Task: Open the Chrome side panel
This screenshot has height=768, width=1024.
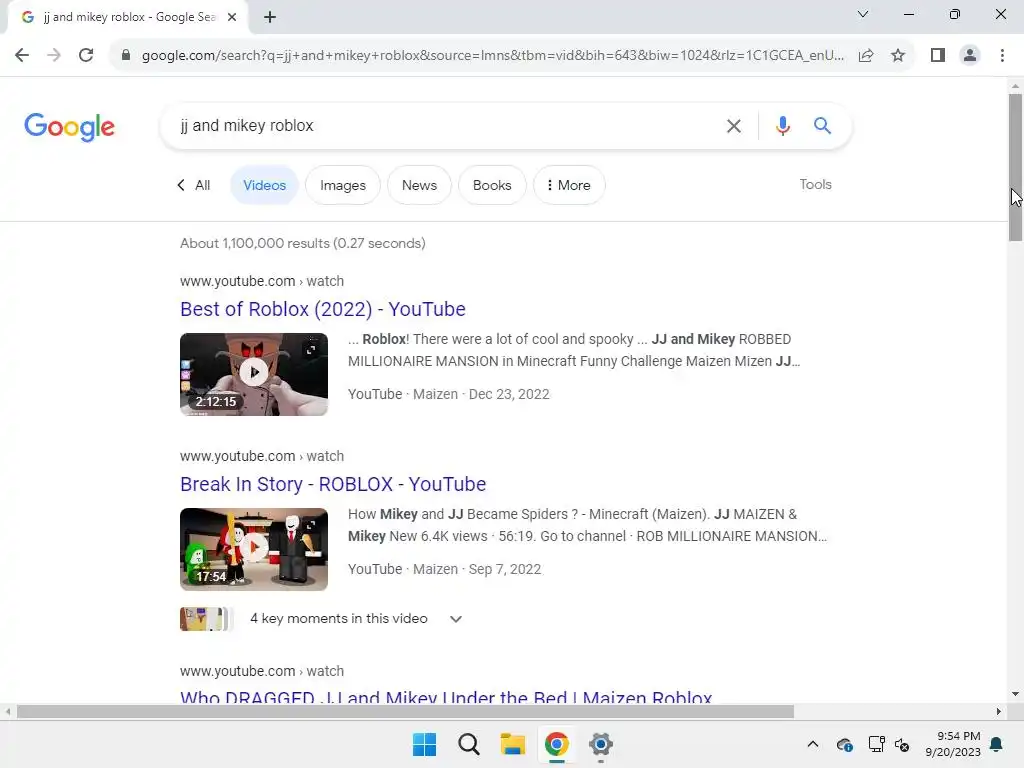Action: point(938,55)
